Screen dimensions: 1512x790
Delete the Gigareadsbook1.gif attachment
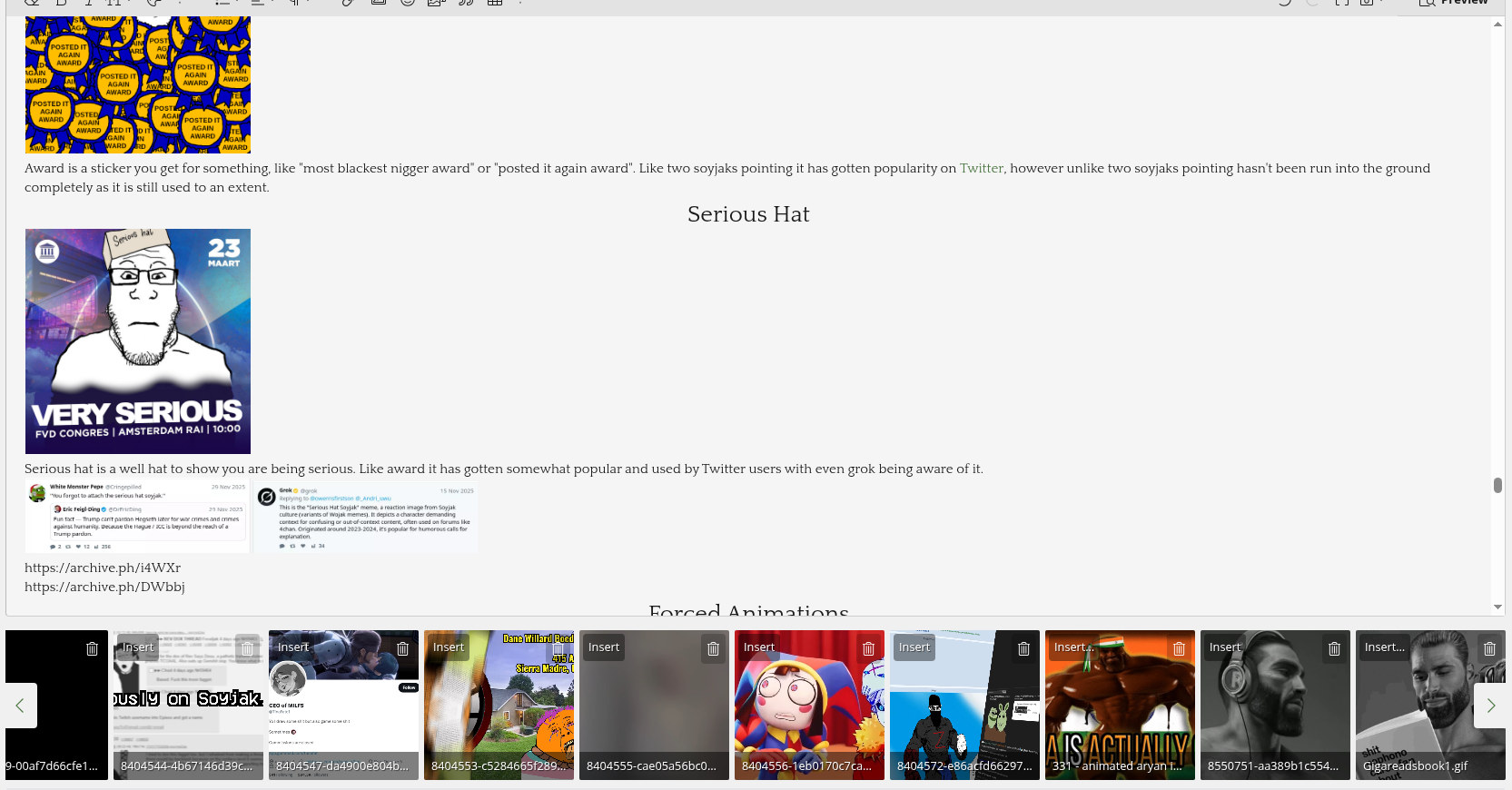click(x=1489, y=648)
